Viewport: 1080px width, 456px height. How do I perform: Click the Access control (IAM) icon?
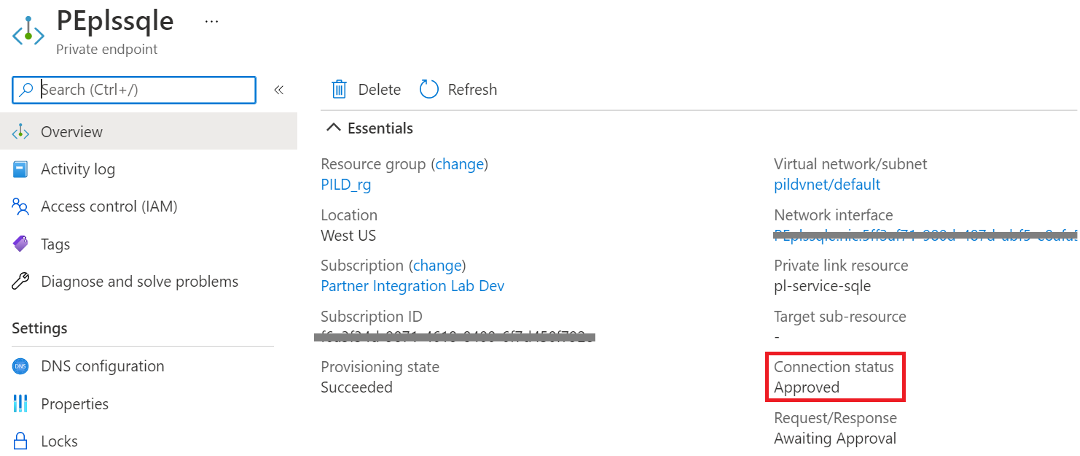[x=20, y=207]
